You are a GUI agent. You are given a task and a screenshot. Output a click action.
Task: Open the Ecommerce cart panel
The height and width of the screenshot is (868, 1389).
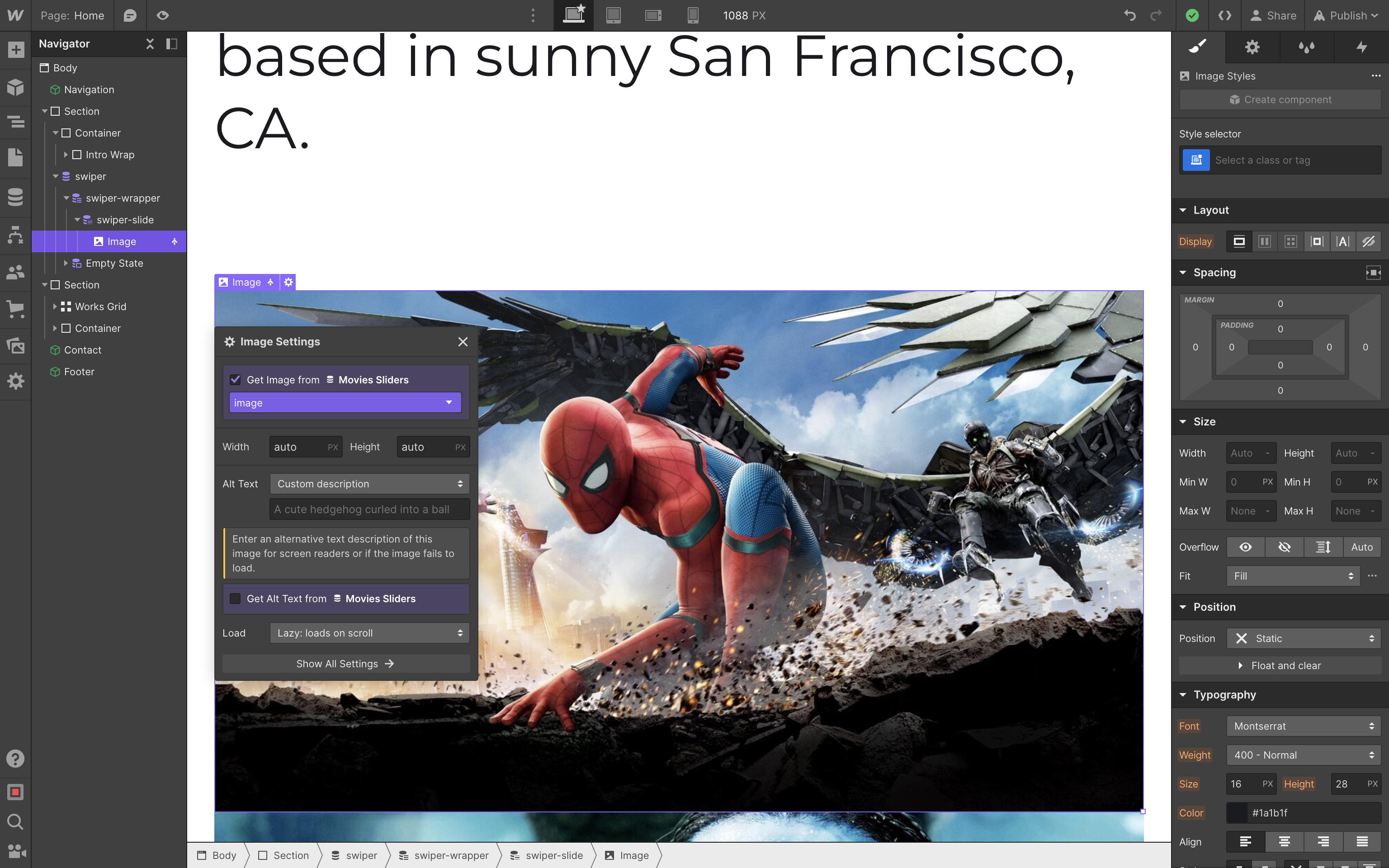15,309
